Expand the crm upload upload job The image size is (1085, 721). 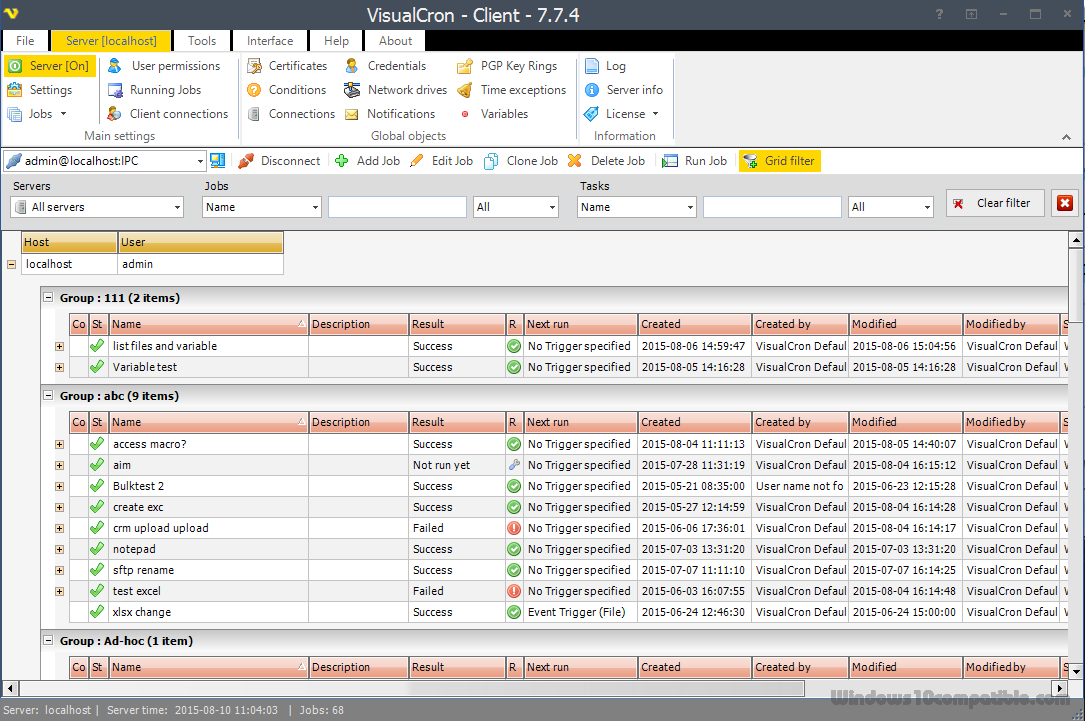(60, 529)
